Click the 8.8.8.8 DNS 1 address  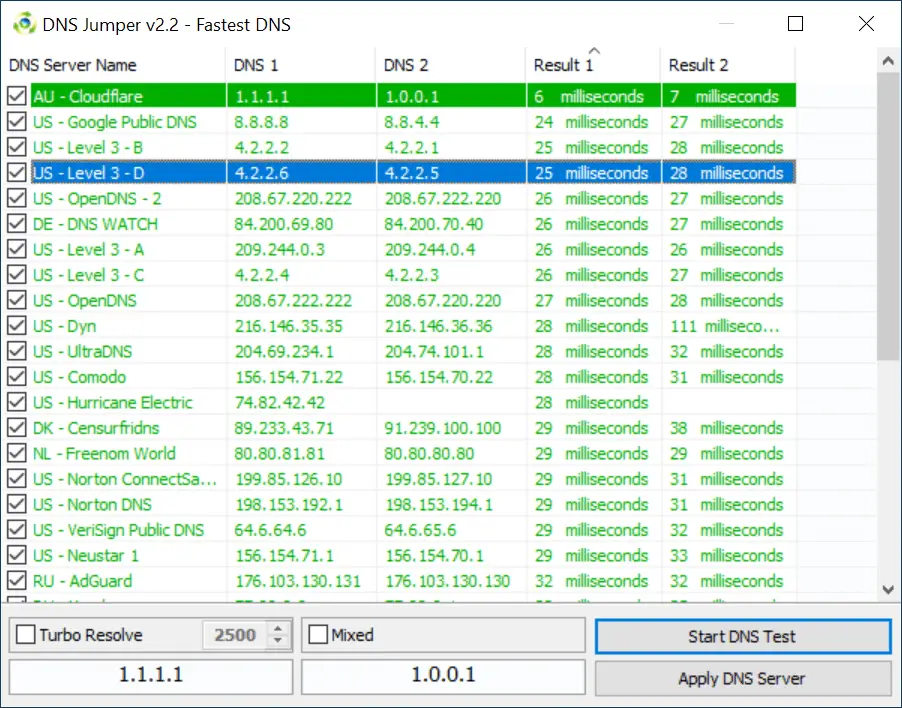[261, 122]
